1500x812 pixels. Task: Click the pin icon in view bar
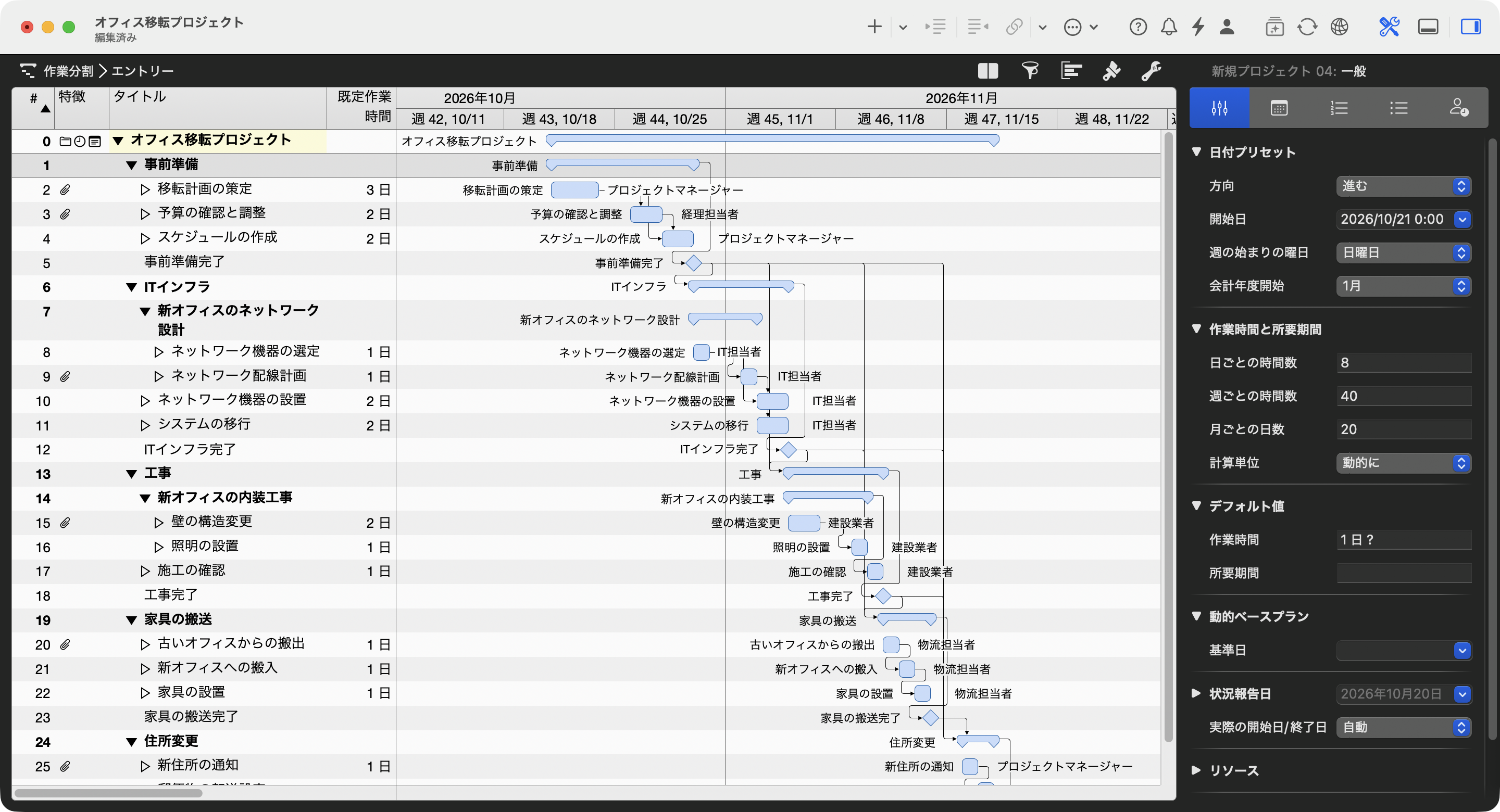point(1111,71)
